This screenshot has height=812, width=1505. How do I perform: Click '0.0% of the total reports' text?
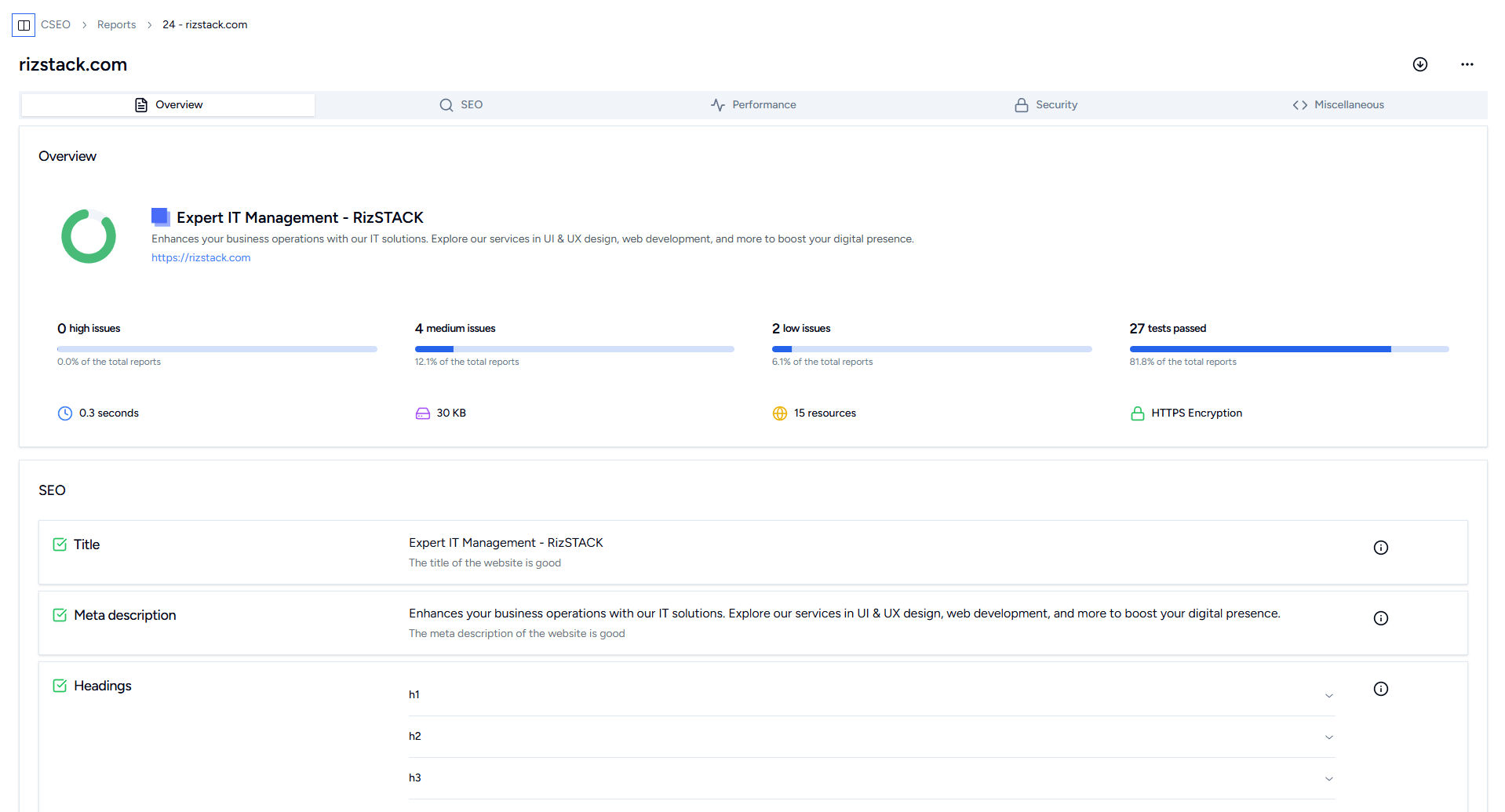point(109,362)
